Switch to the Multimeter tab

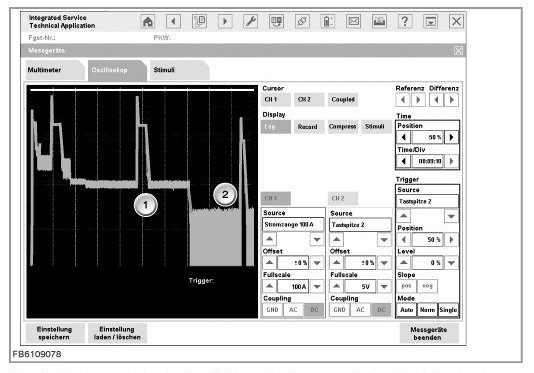[x=54, y=70]
